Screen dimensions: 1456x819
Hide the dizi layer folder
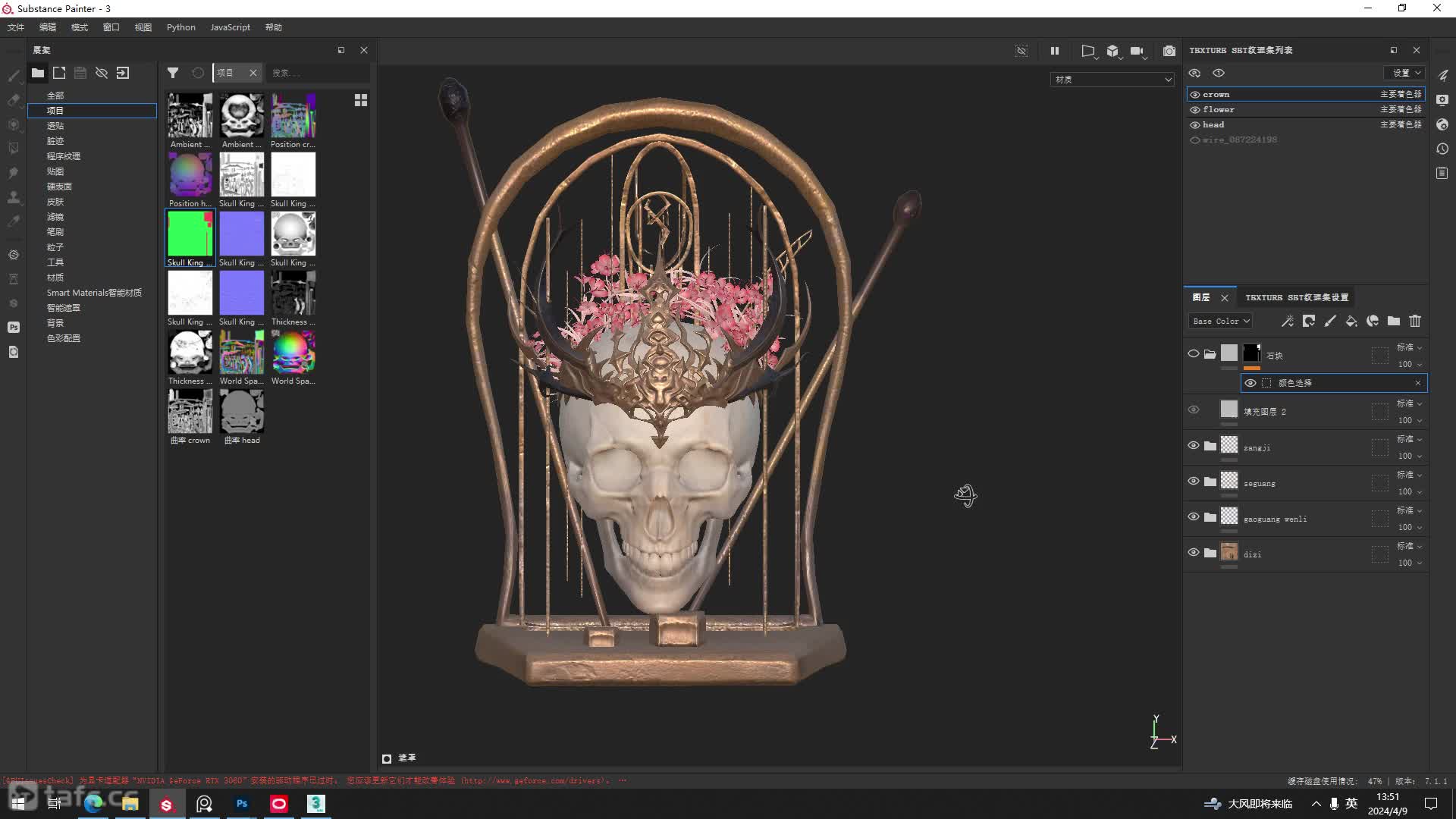tap(1194, 553)
